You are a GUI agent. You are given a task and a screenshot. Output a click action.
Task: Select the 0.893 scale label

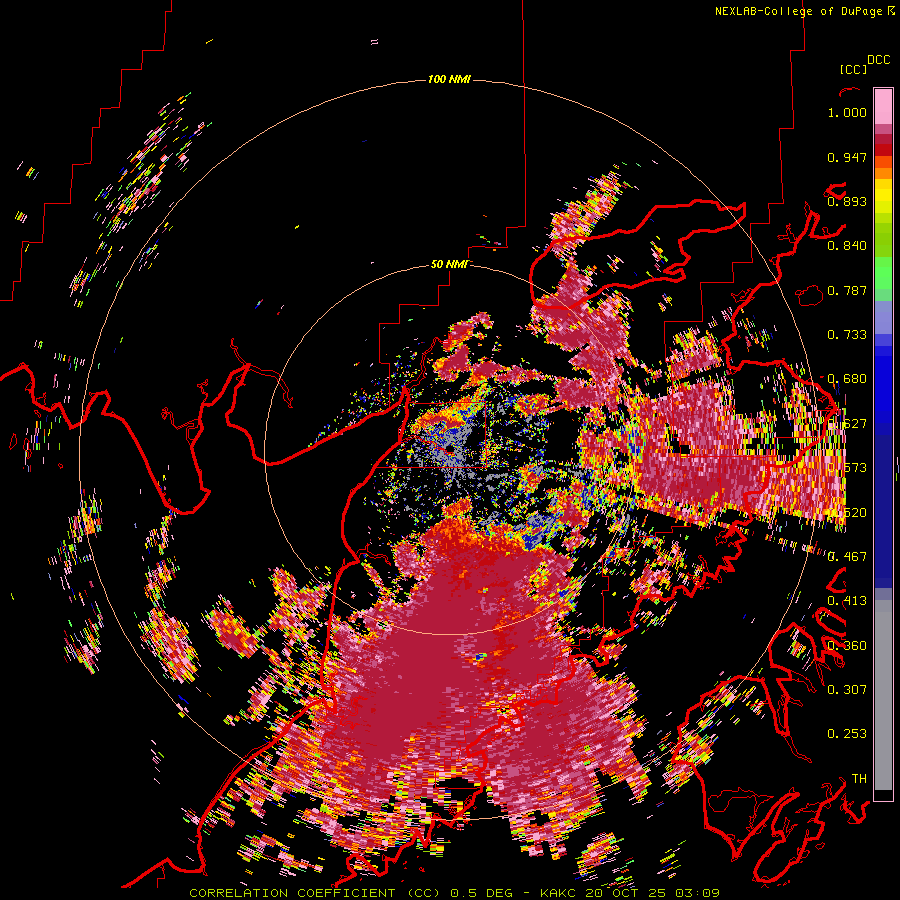(847, 201)
